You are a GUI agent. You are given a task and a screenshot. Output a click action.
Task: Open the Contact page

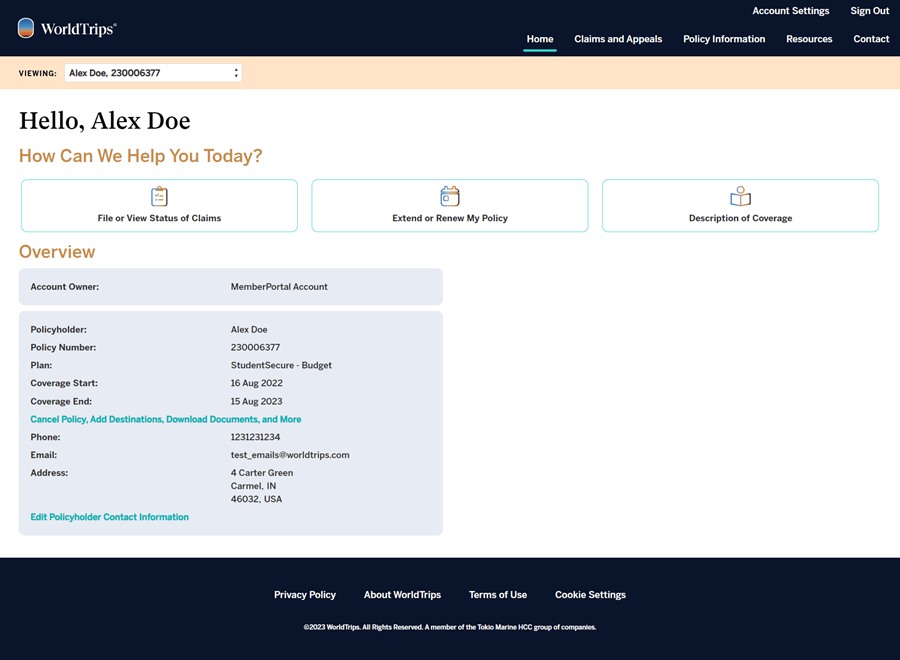point(871,39)
